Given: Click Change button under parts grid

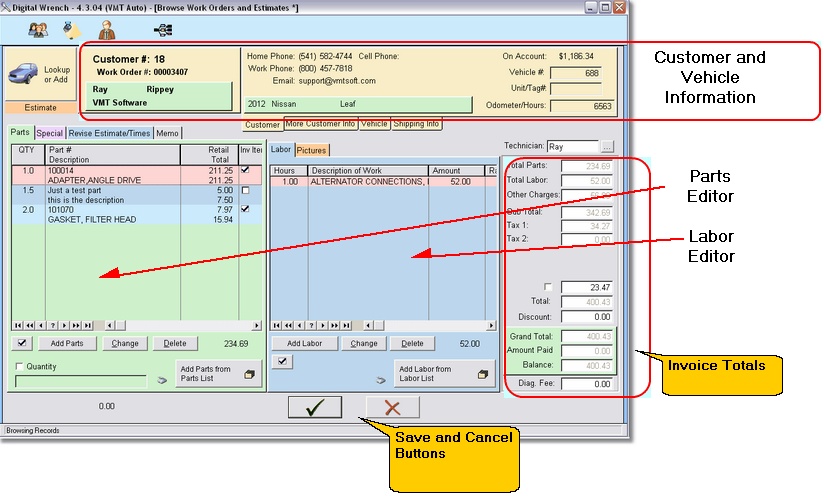Looking at the screenshot, I should (125, 343).
